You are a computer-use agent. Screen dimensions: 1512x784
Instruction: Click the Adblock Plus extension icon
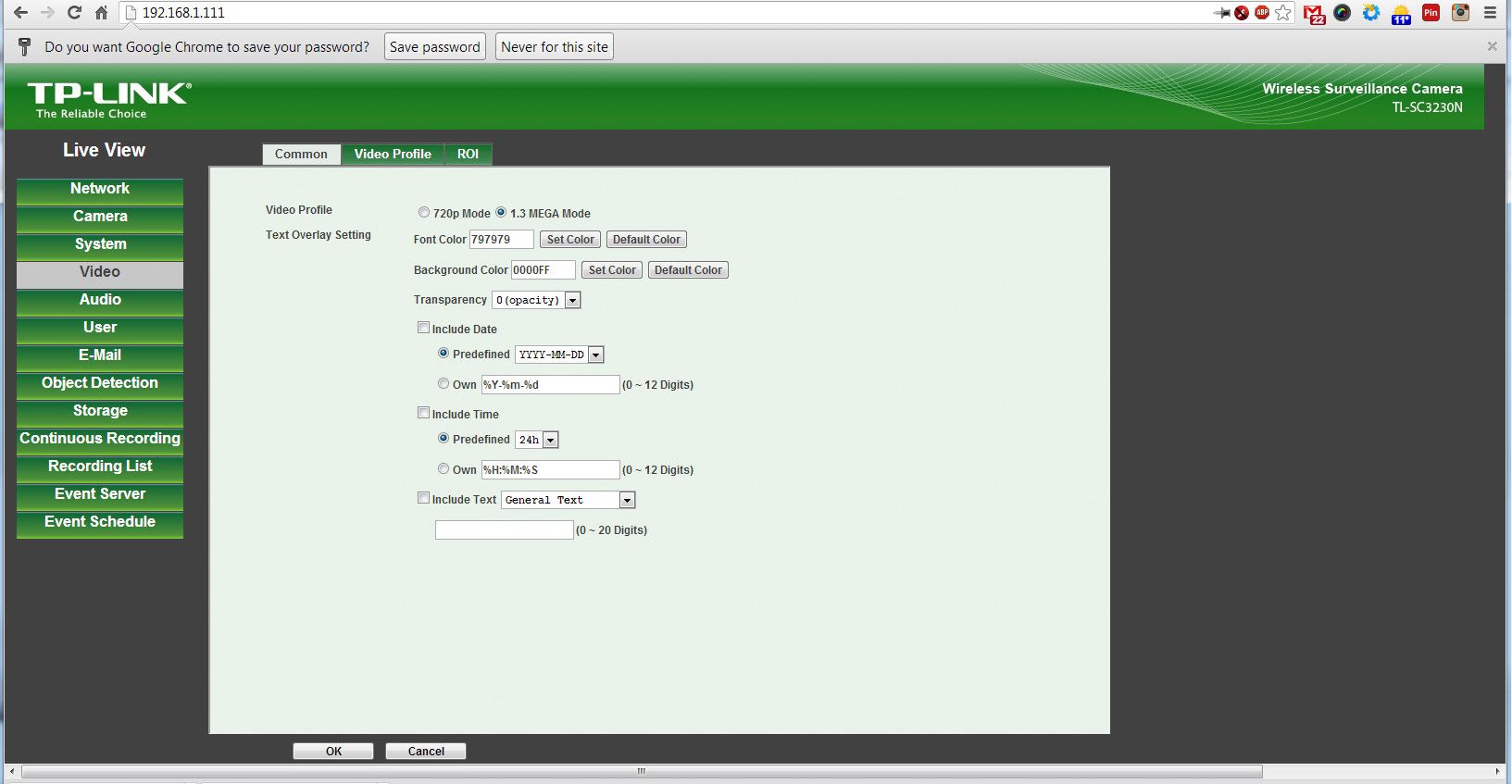tap(1261, 12)
